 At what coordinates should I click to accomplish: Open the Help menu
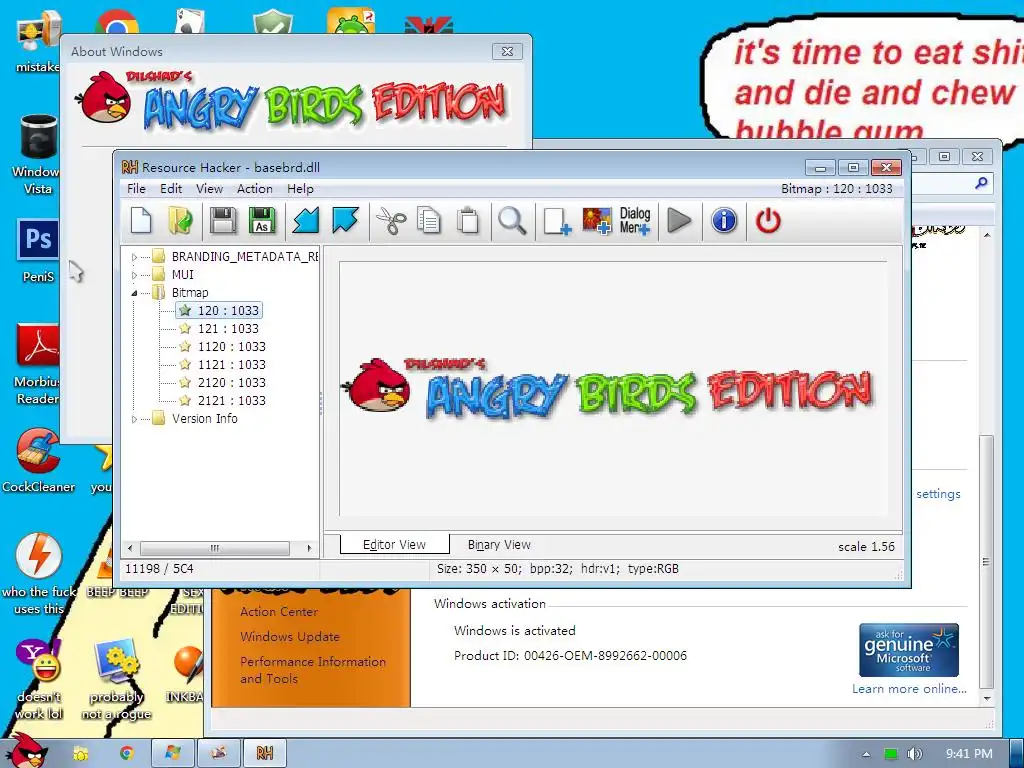coord(300,189)
